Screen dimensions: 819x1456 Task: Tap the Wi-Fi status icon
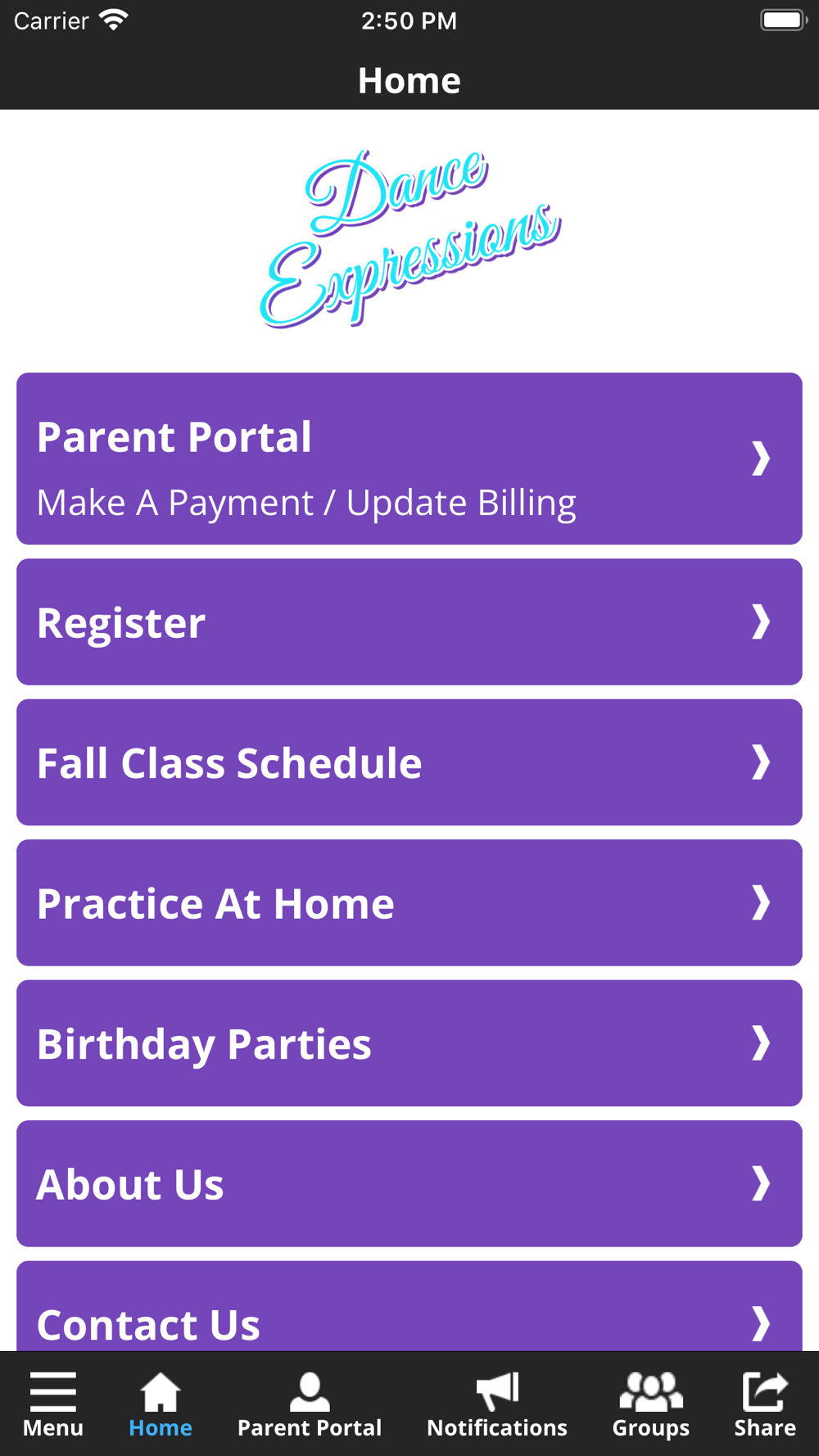(x=114, y=20)
